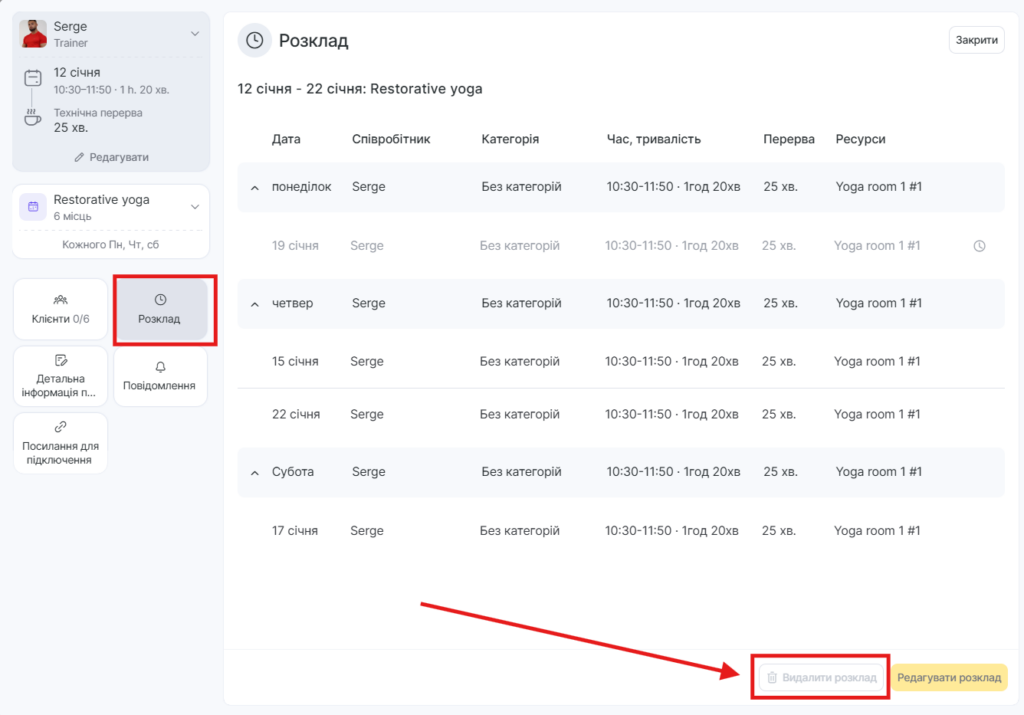Screen dimensions: 1024x715
Task: Open Посилання для підключення link tile
Action: [x=60, y=443]
